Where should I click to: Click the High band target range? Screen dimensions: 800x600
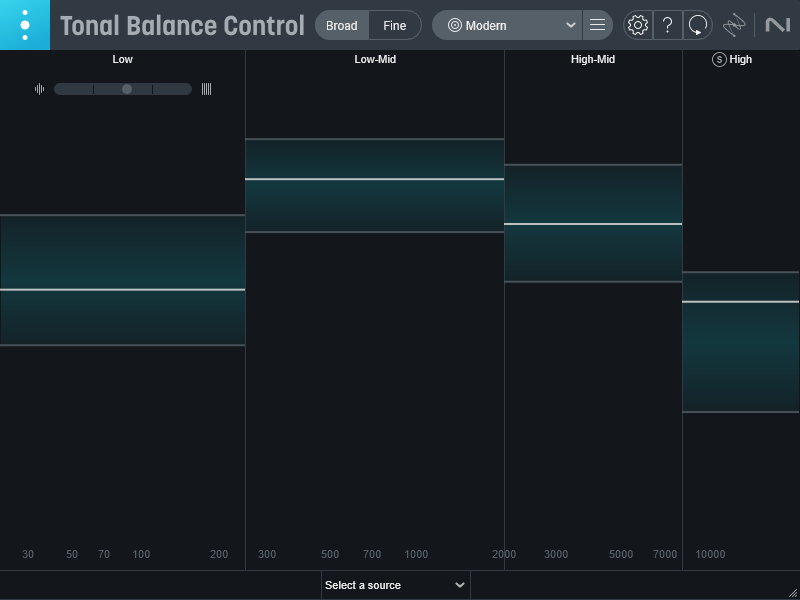pos(741,342)
